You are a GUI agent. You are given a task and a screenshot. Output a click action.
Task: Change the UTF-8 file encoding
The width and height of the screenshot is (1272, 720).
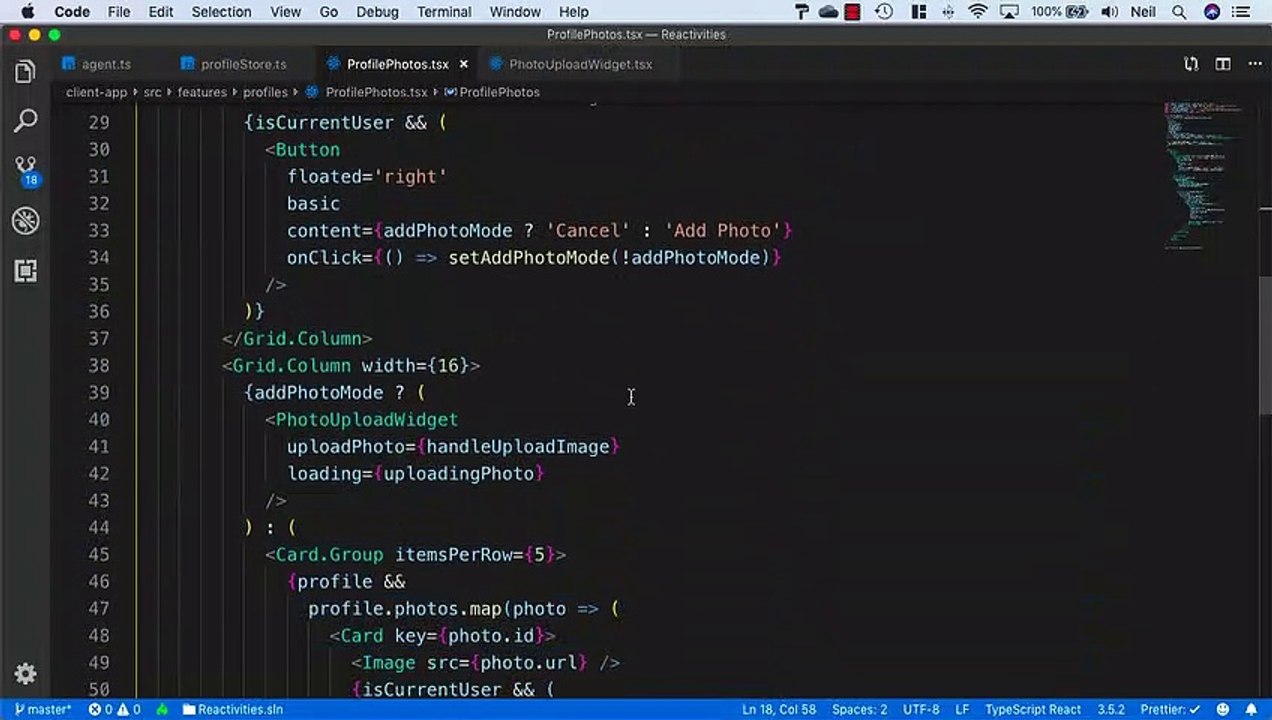921,709
